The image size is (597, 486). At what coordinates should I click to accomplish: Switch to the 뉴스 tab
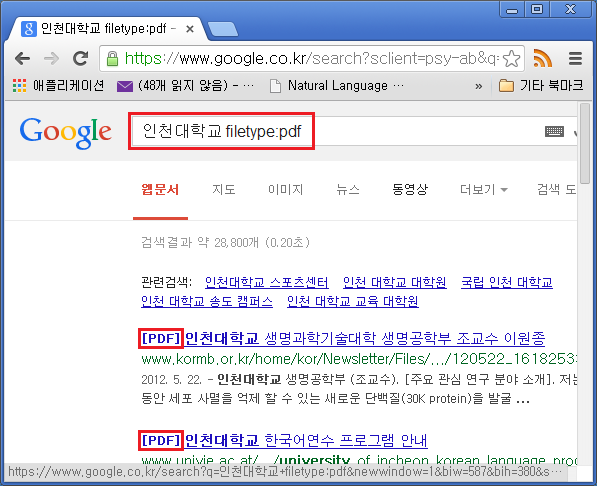pos(348,189)
